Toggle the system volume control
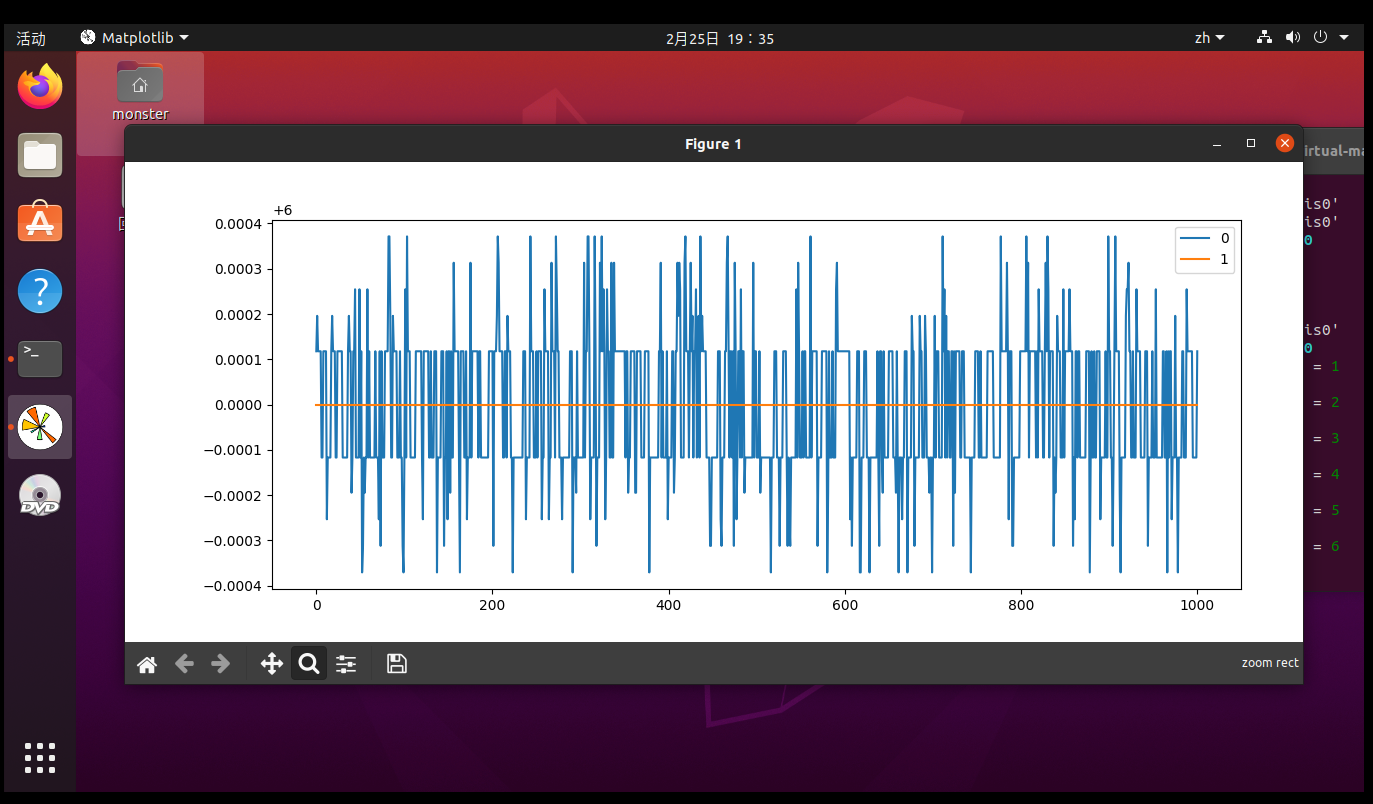The height and width of the screenshot is (804, 1373). coord(1293,37)
